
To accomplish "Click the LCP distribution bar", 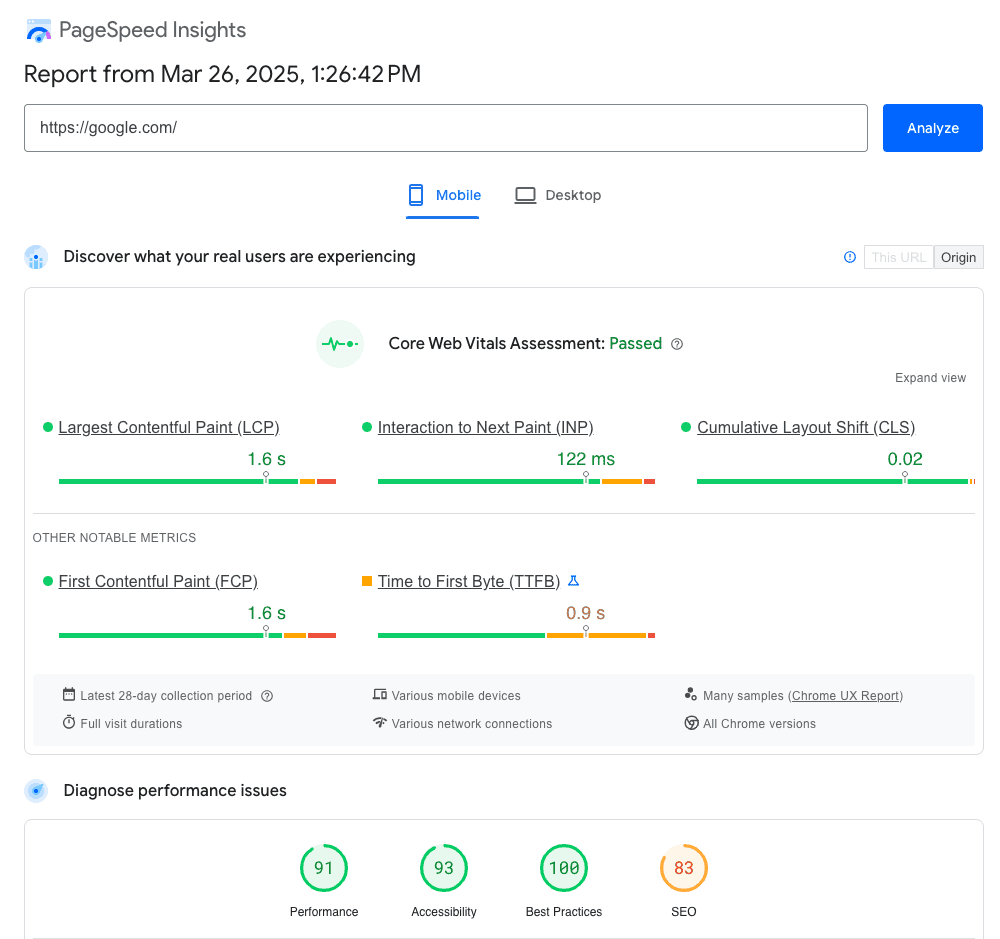I will coord(197,482).
